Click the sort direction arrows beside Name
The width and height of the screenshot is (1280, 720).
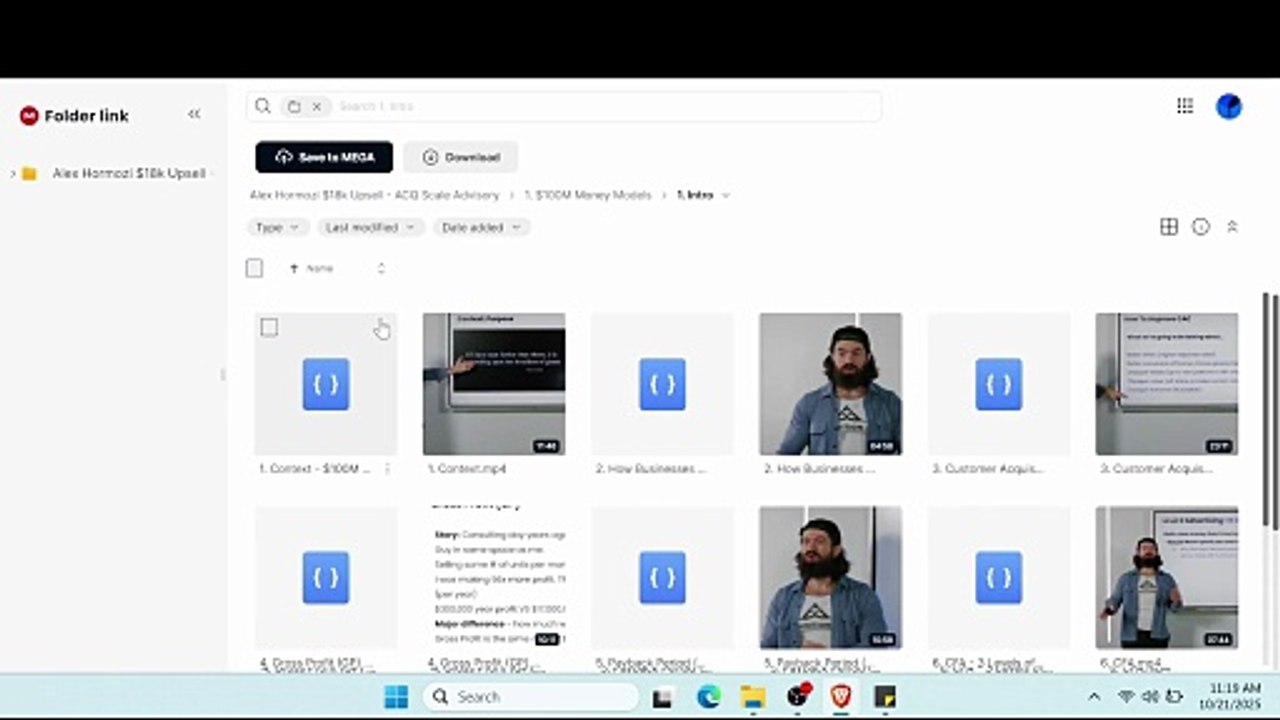tap(381, 268)
